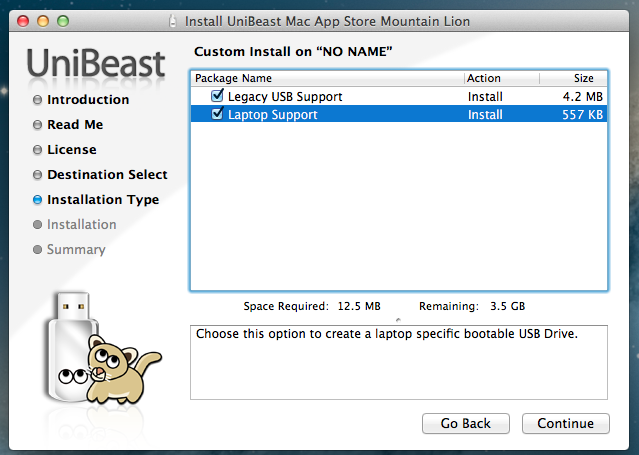Click the blue Installation Type bullet

37,200
